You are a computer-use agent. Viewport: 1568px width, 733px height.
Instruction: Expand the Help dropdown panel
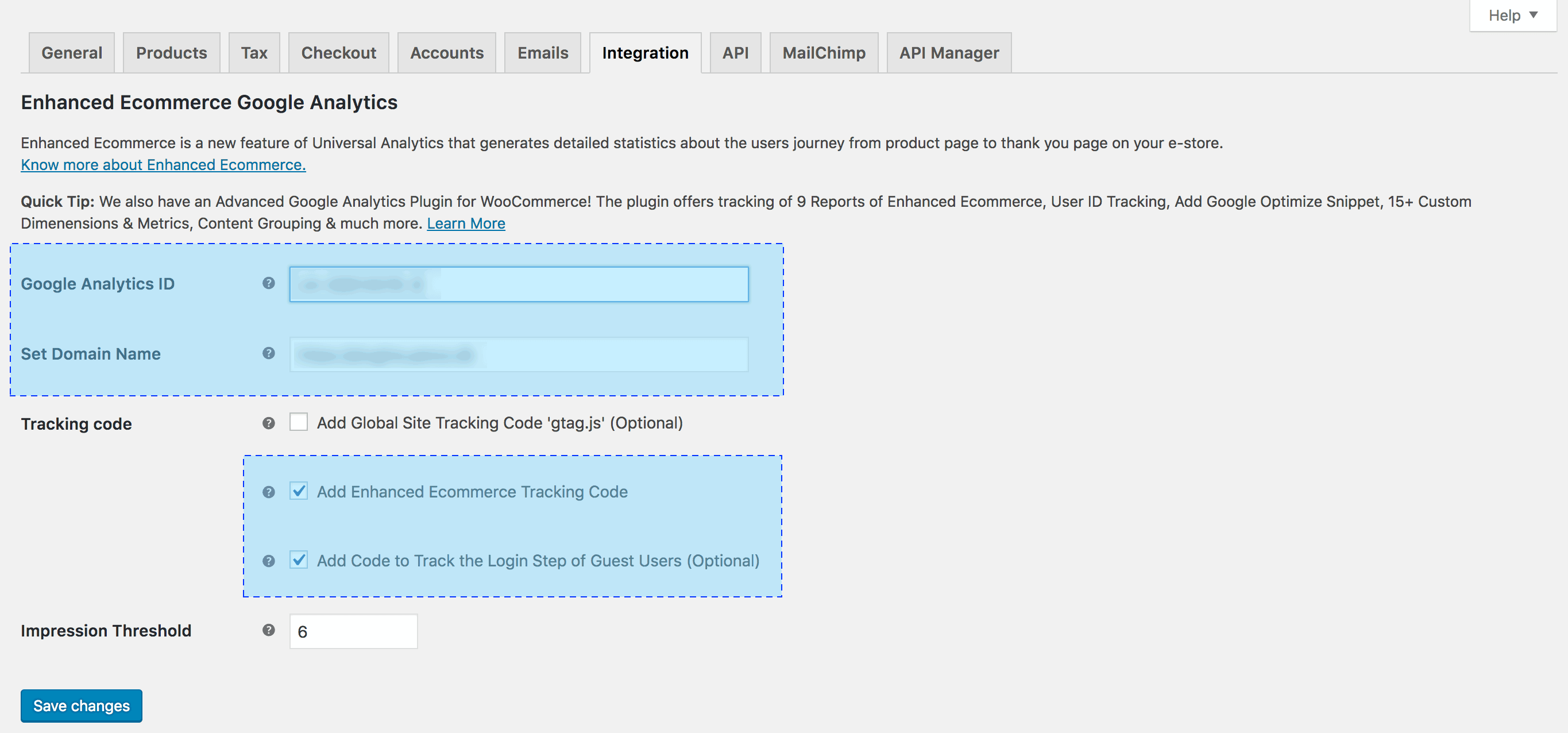pyautogui.click(x=1512, y=15)
